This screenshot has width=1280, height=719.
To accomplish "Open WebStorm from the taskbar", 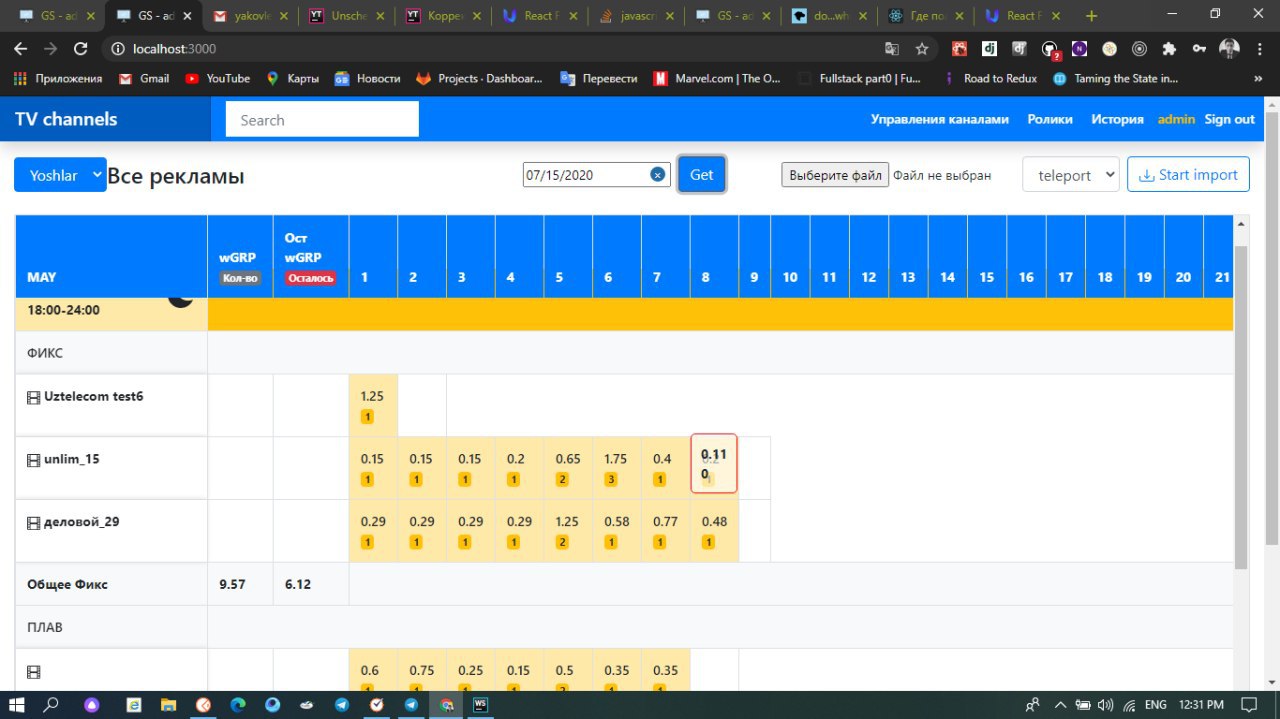I will (481, 704).
